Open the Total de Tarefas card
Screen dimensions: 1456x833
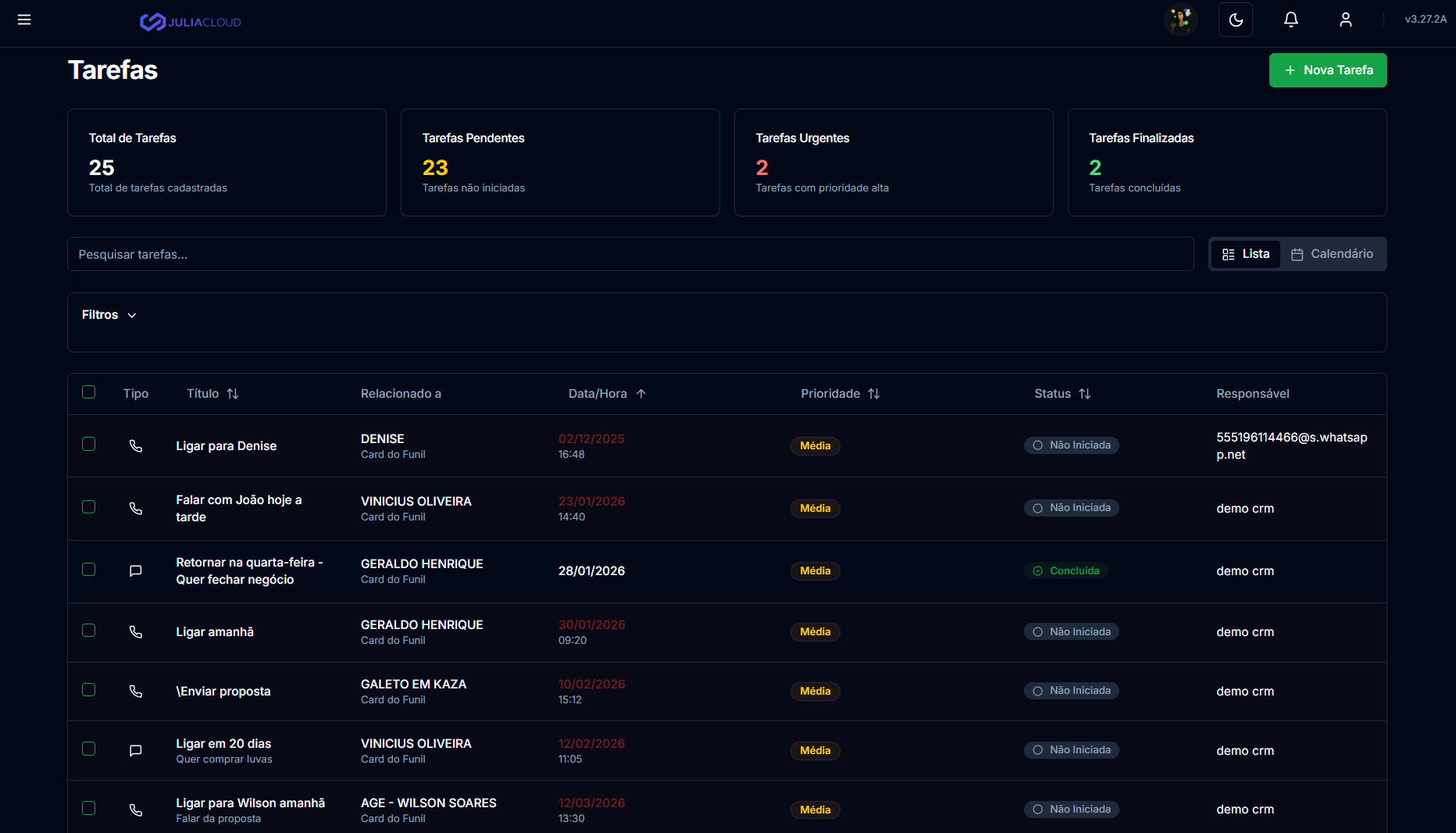(x=227, y=163)
